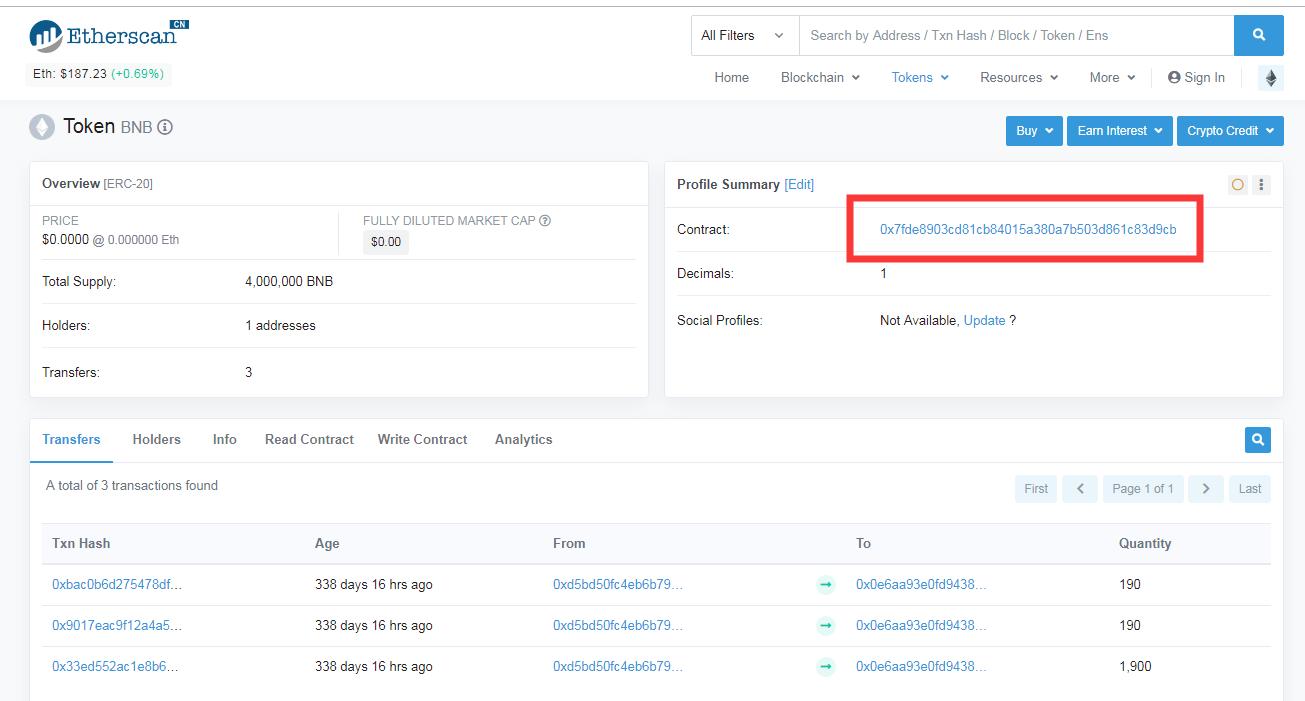Viewport: 1305px width, 701px height.
Task: Switch to the Analytics tab
Action: pyautogui.click(x=523, y=439)
